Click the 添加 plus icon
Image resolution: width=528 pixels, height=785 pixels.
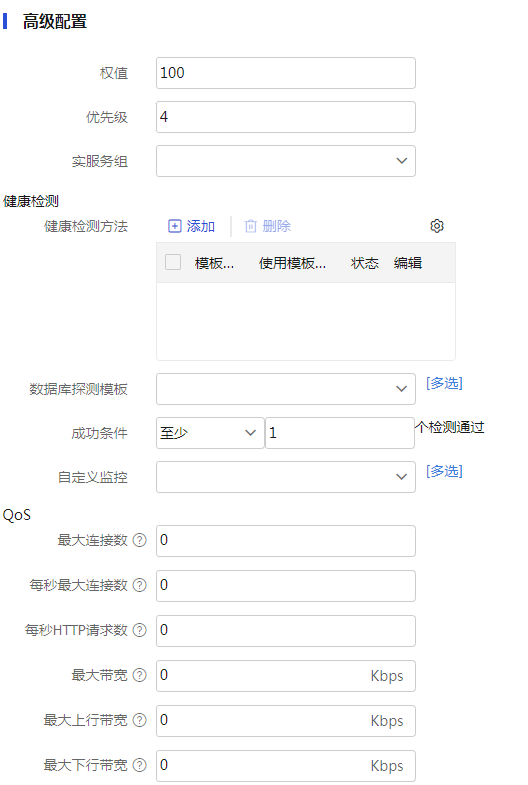[174, 226]
